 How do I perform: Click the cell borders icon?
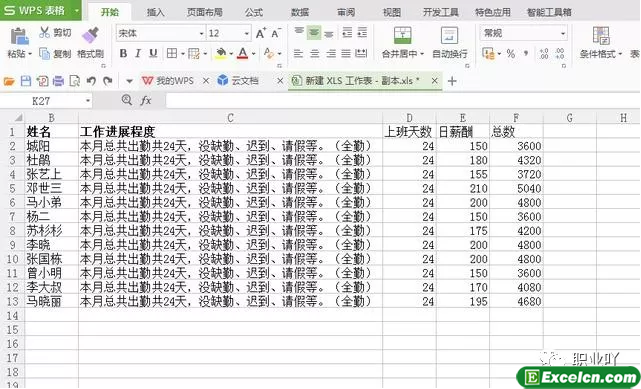172,54
